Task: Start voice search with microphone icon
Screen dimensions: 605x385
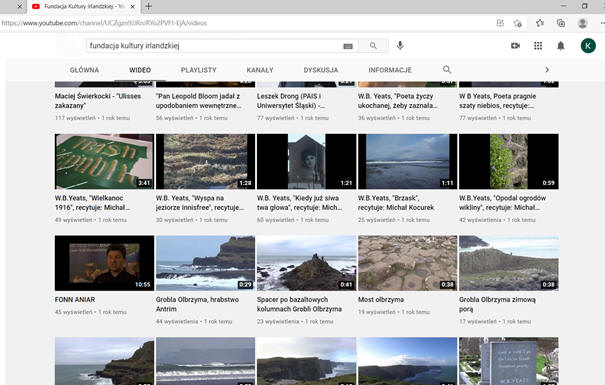Action: click(400, 46)
